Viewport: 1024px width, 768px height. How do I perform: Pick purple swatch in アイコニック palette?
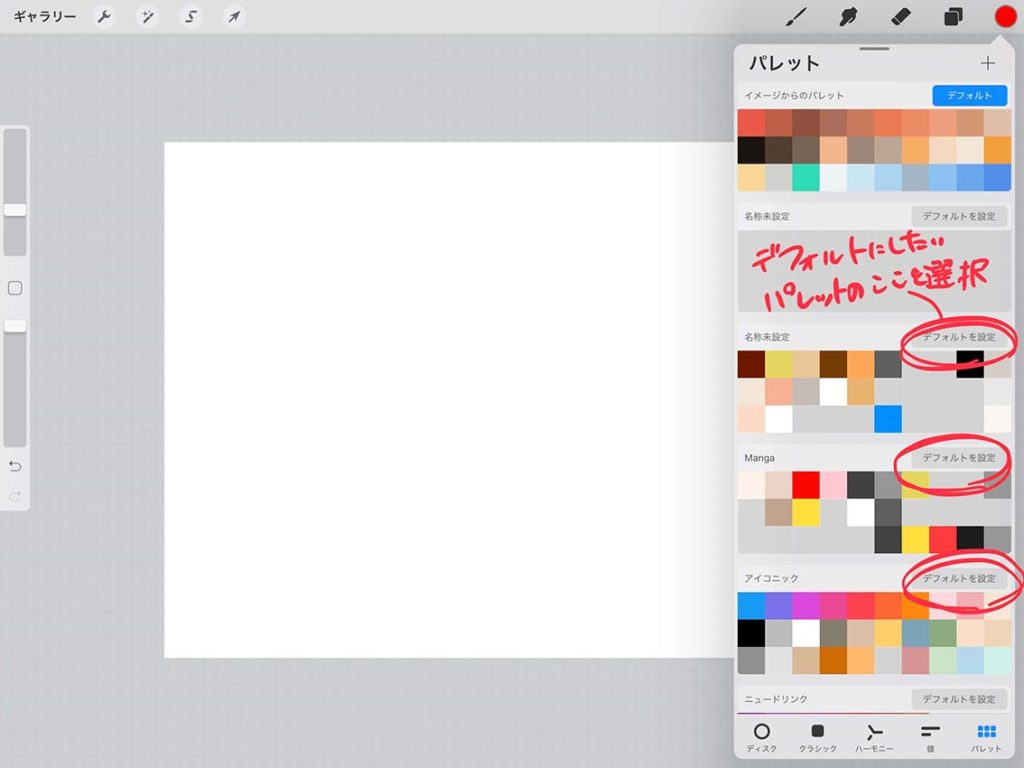pos(778,606)
